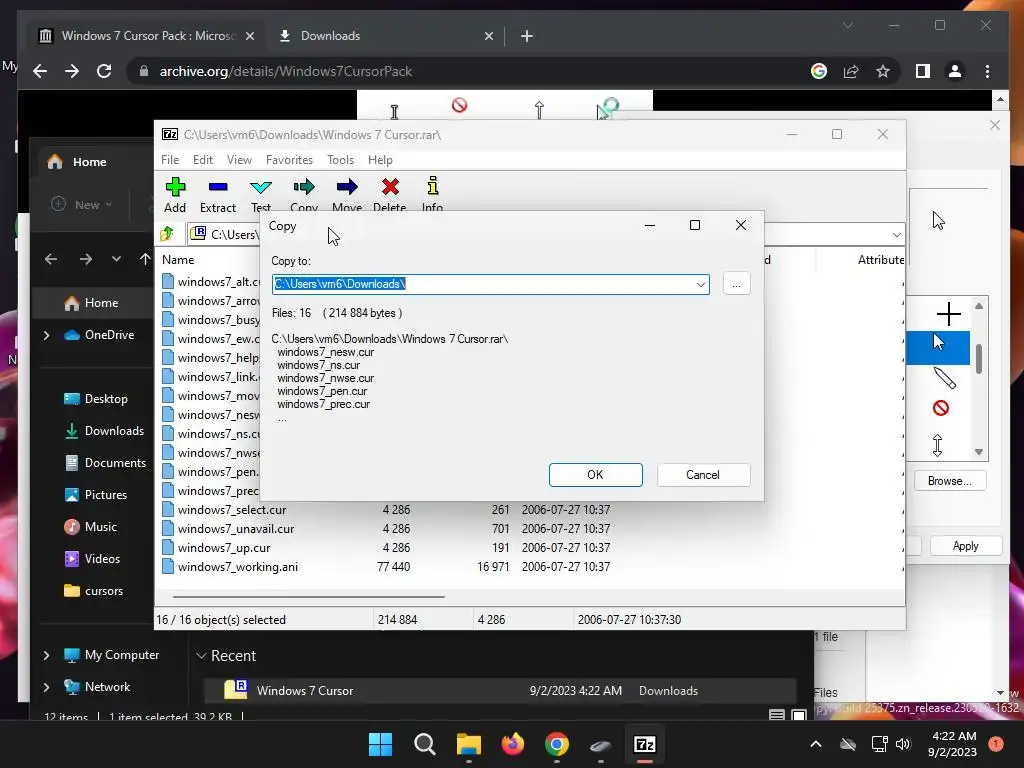Open the cursors folder in Explorer sidebar
The width and height of the screenshot is (1024, 768).
click(93, 590)
